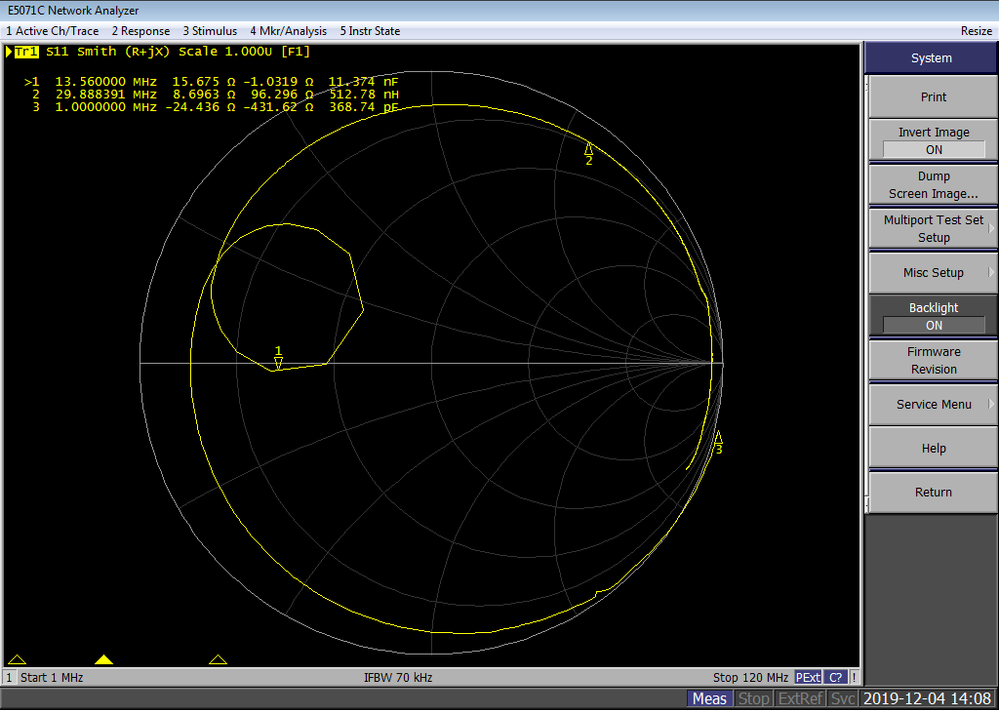Image resolution: width=999 pixels, height=710 pixels.
Task: Click the Svc status indicator
Action: [x=843, y=699]
